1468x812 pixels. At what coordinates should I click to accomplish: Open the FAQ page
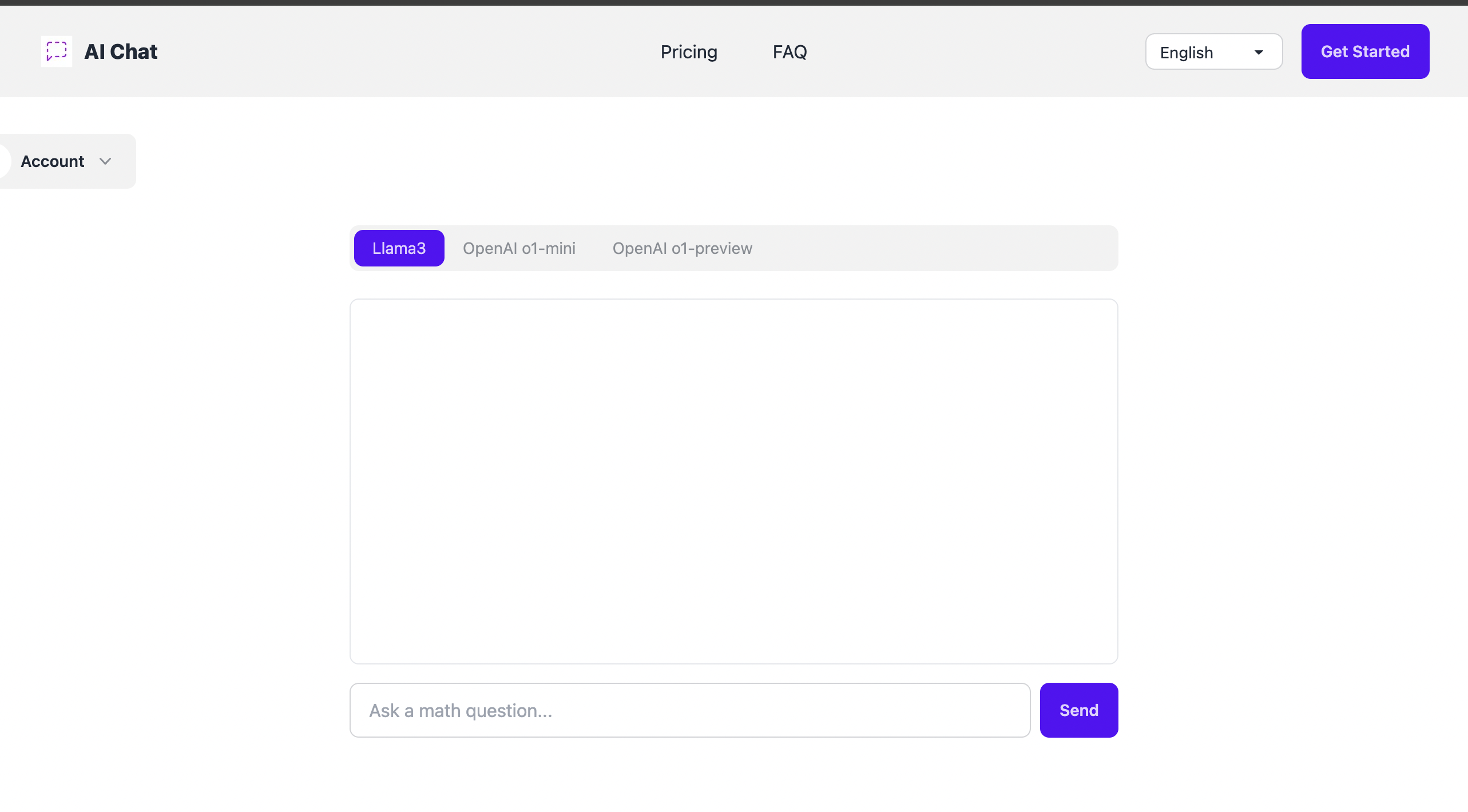[789, 51]
